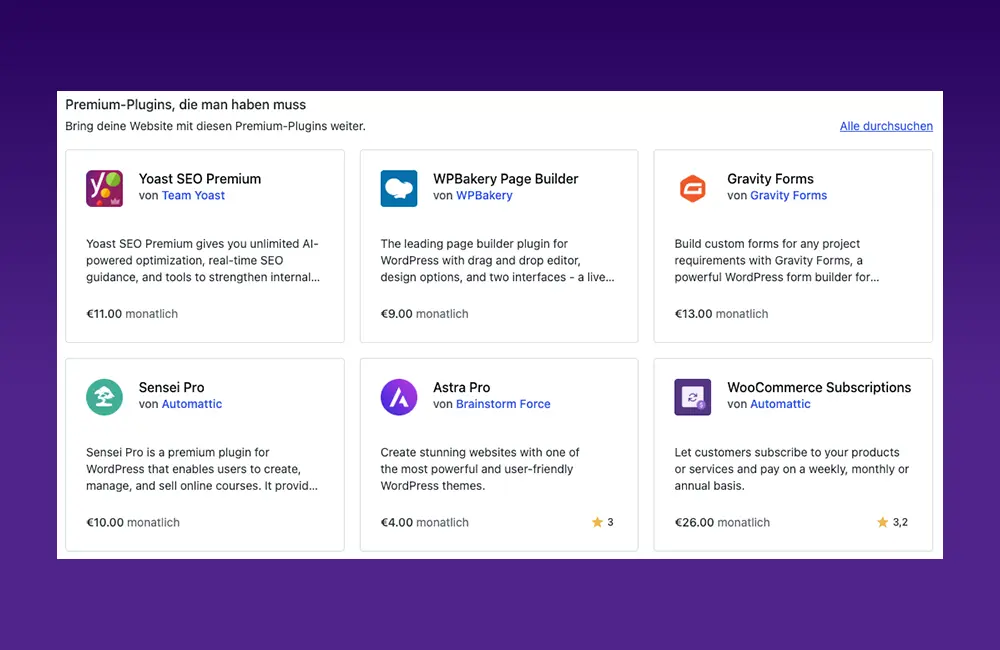Visit the WPBakery author link

(484, 196)
